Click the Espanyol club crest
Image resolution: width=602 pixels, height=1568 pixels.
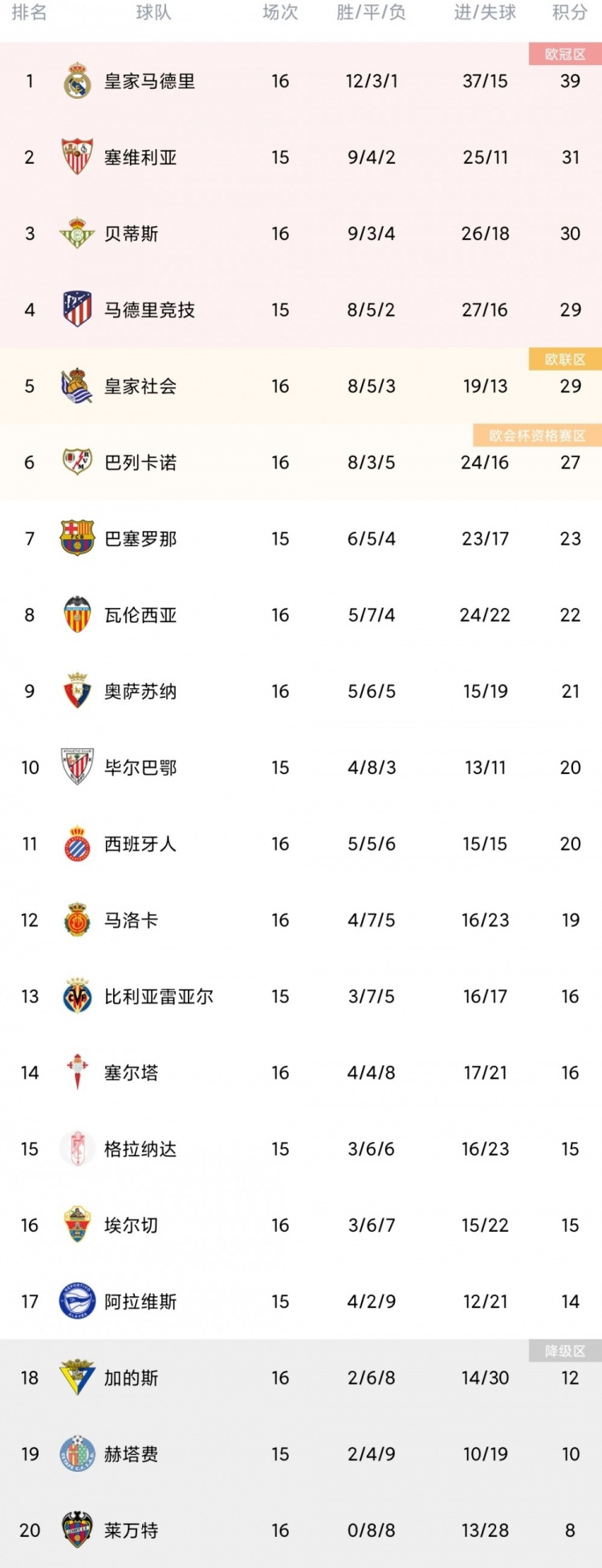click(x=77, y=844)
